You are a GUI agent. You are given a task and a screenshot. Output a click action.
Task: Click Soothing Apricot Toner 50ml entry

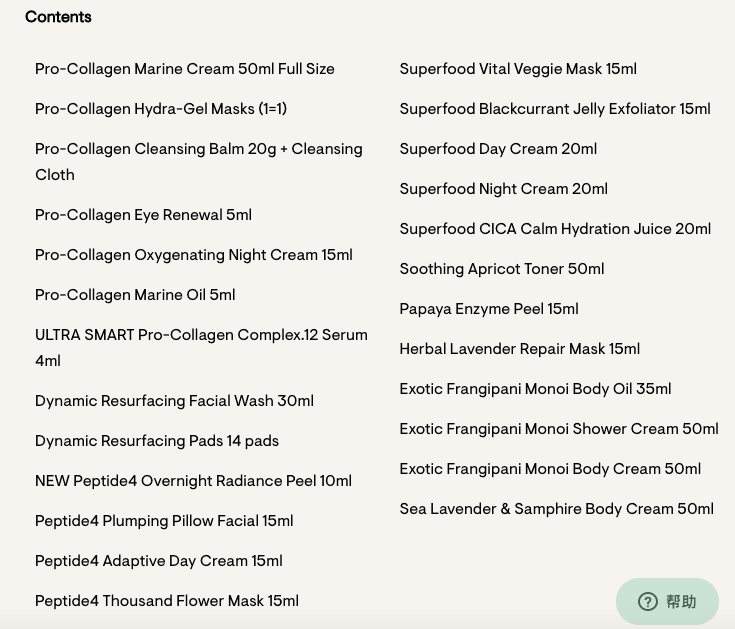(502, 269)
